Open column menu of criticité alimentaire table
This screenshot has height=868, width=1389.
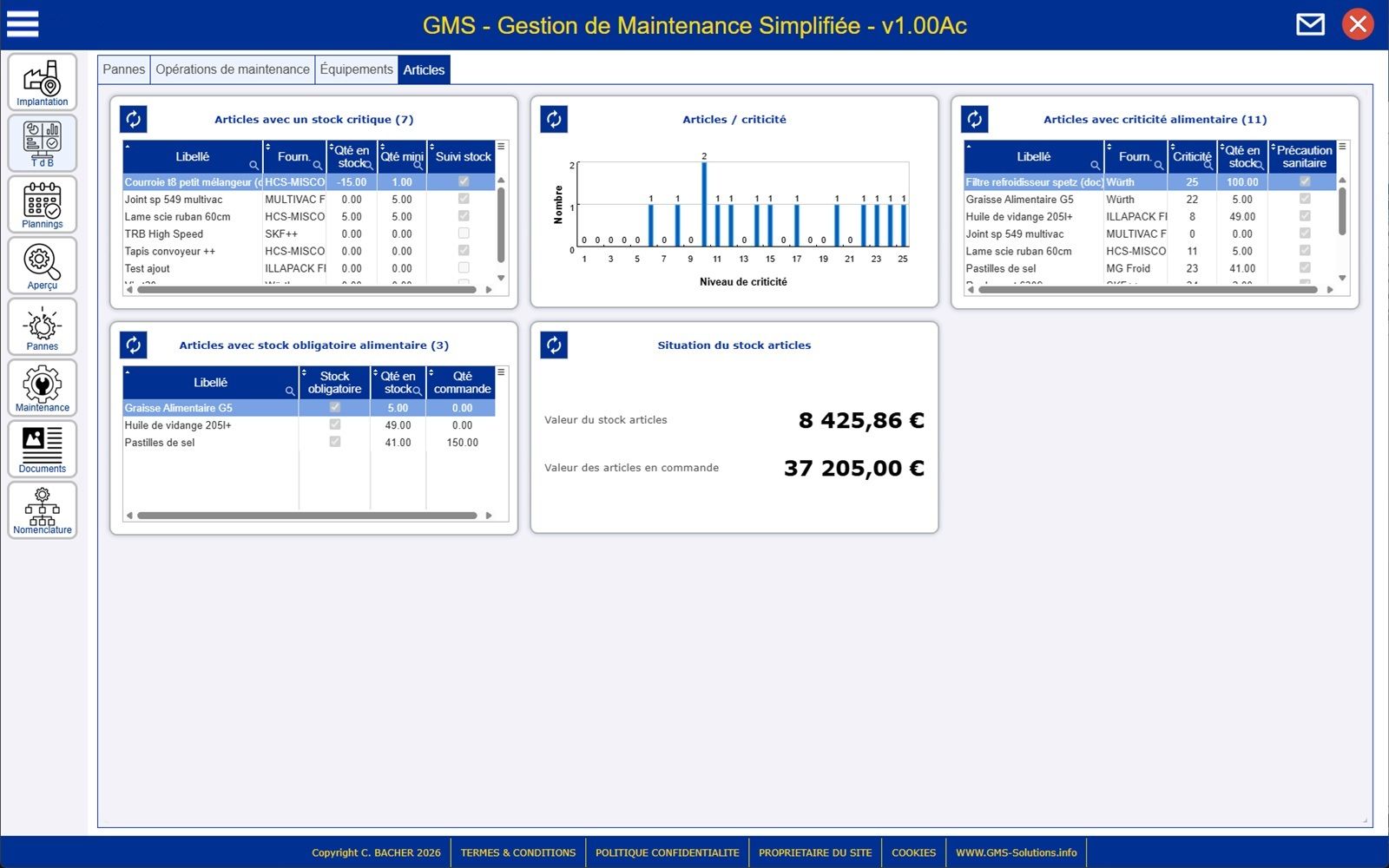point(1342,147)
